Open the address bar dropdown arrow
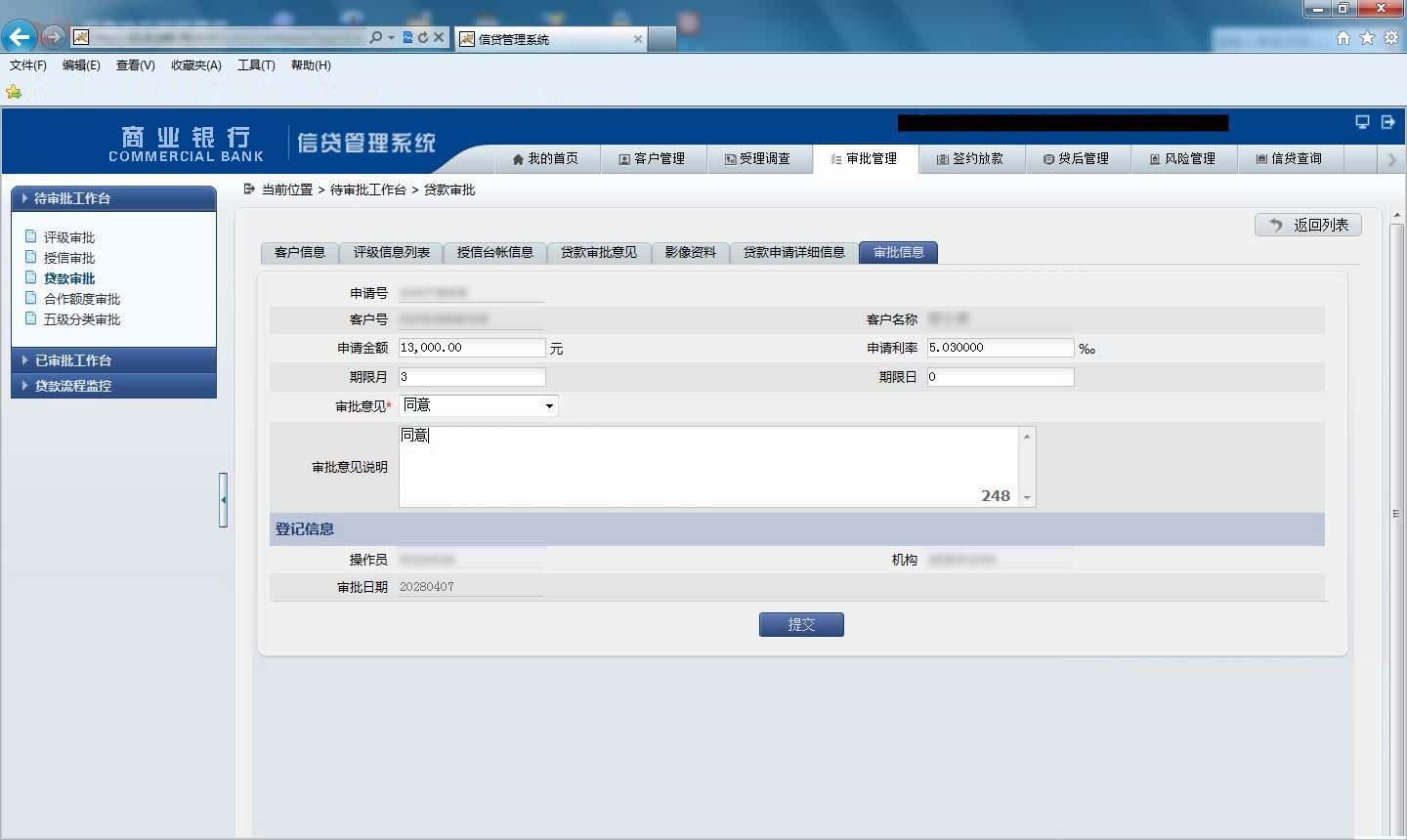Viewport: 1407px width, 840px height. tap(392, 37)
